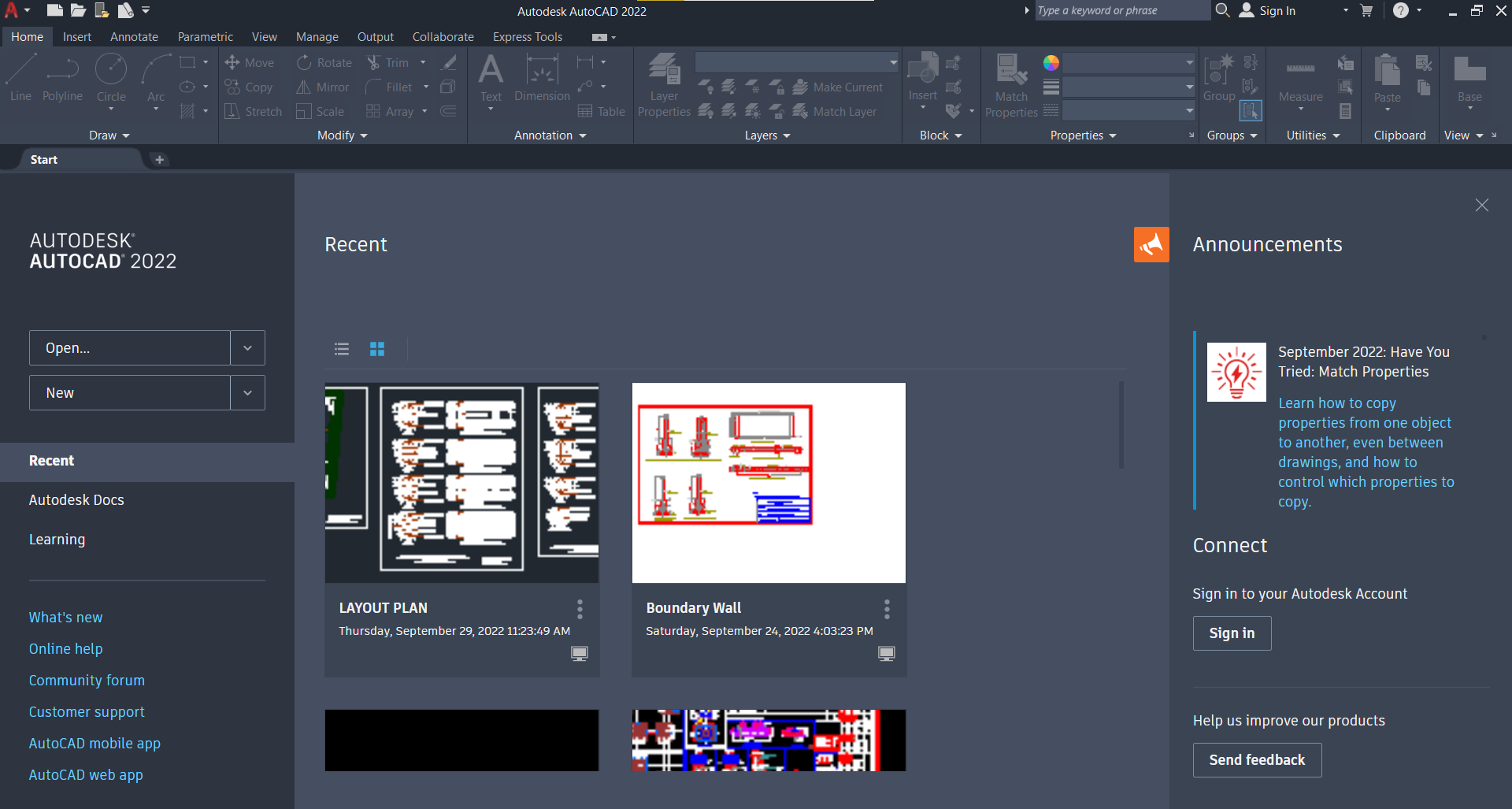
Task: Expand the New button dropdown arrow
Action: 247,393
